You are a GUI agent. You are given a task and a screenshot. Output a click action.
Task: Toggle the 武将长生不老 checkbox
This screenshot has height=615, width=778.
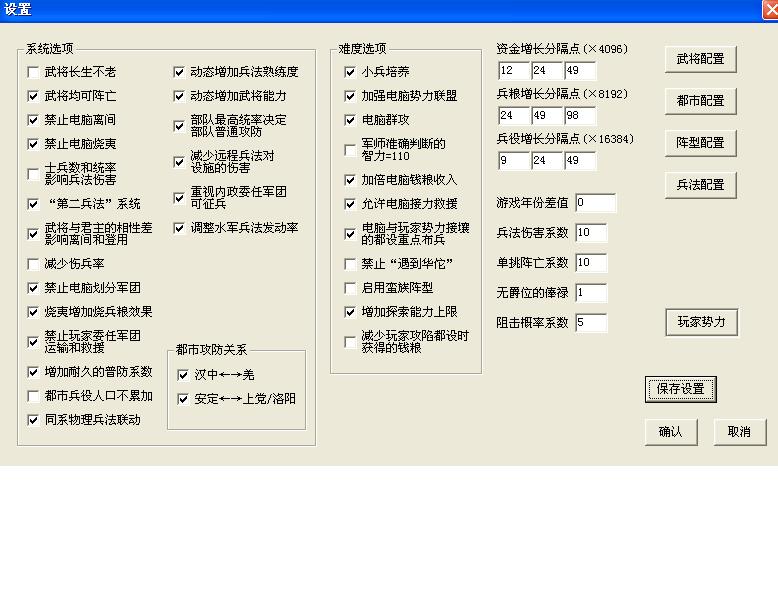[34, 73]
